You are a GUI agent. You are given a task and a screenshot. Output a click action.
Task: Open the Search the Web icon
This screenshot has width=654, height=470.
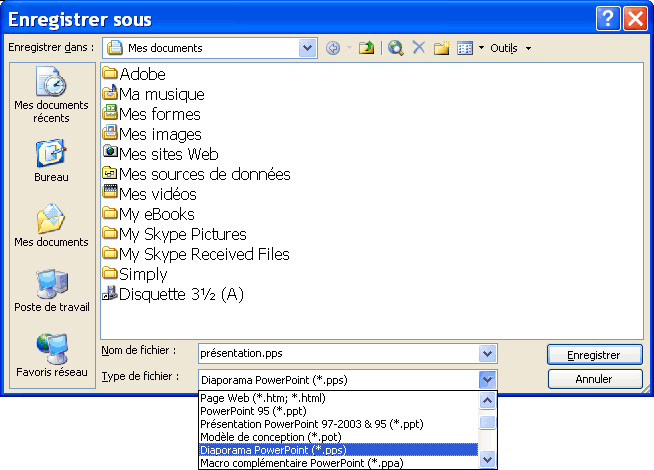395,48
